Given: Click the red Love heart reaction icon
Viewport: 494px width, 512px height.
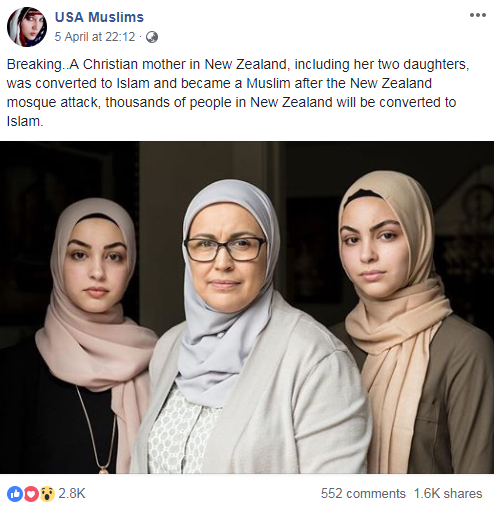Looking at the screenshot, I should click(x=31, y=494).
